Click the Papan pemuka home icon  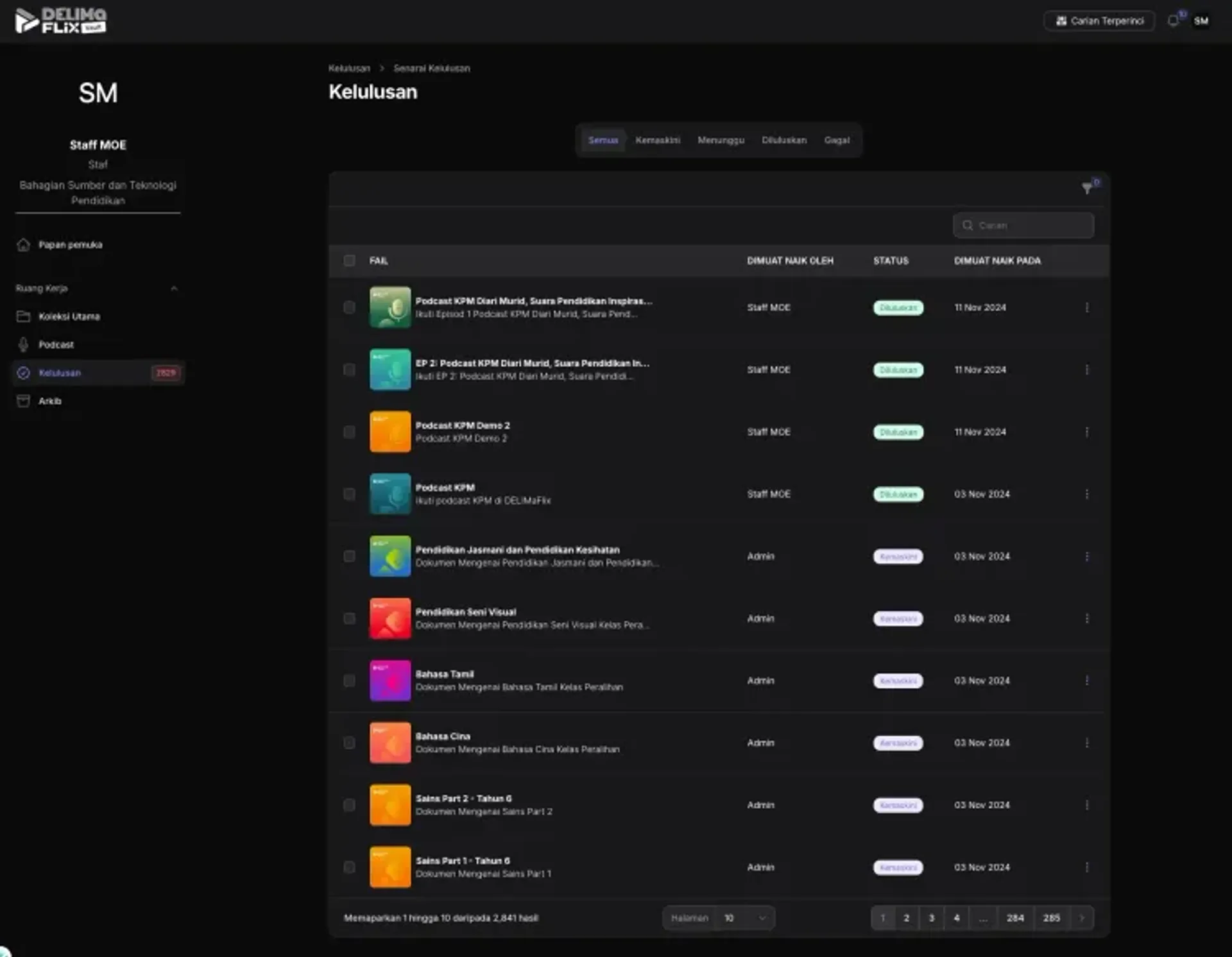(24, 244)
